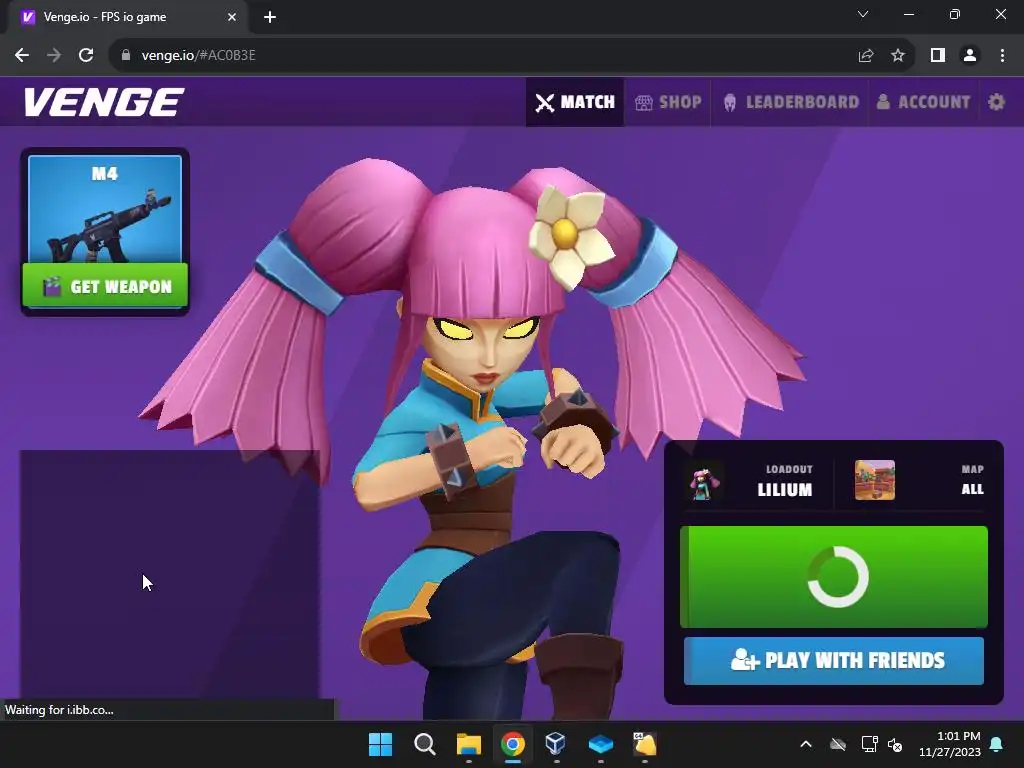
Task: Show hidden system tray icons
Action: pyautogui.click(x=806, y=744)
